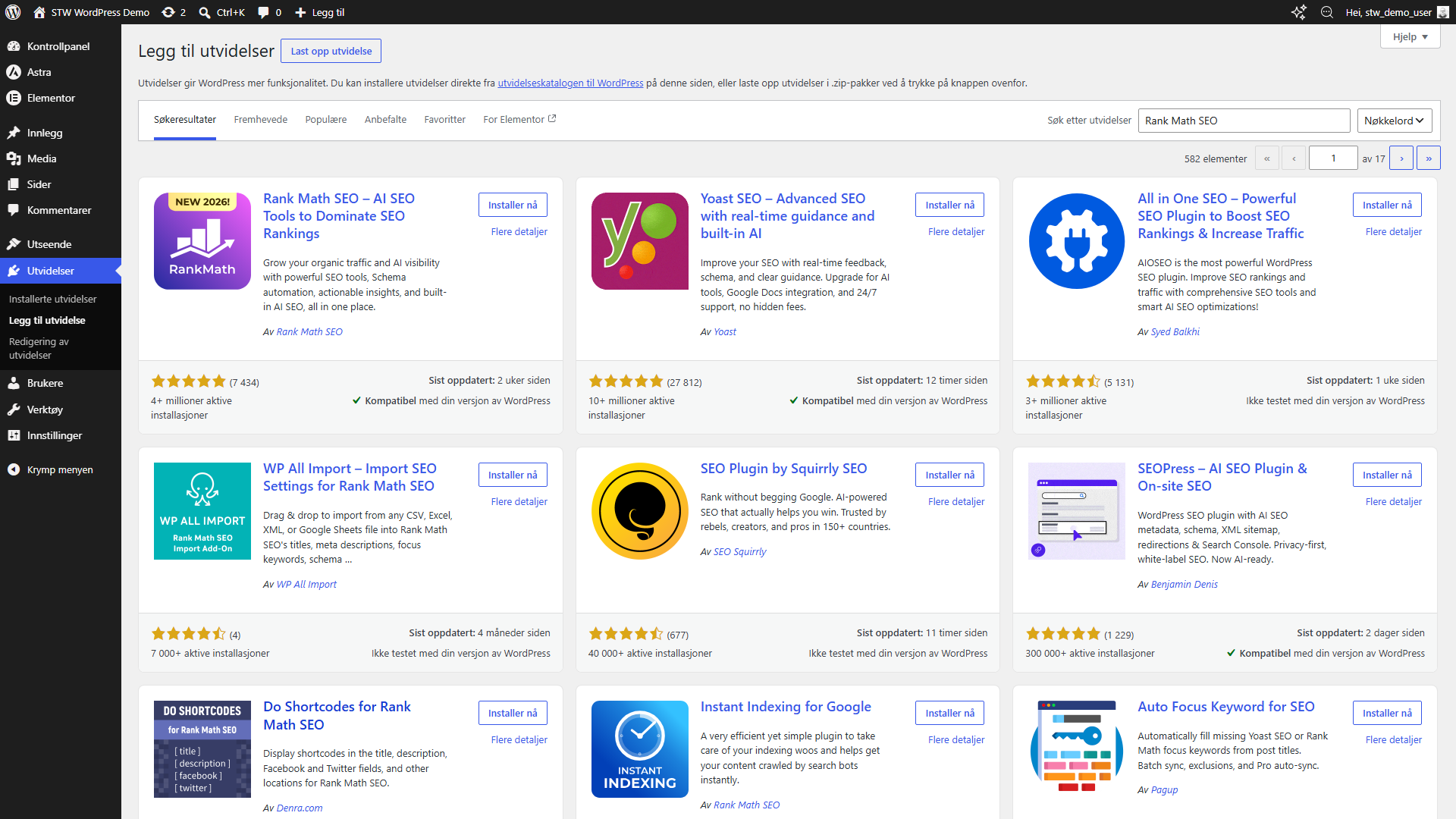
Task: Click the current page number field
Action: pyautogui.click(x=1333, y=158)
